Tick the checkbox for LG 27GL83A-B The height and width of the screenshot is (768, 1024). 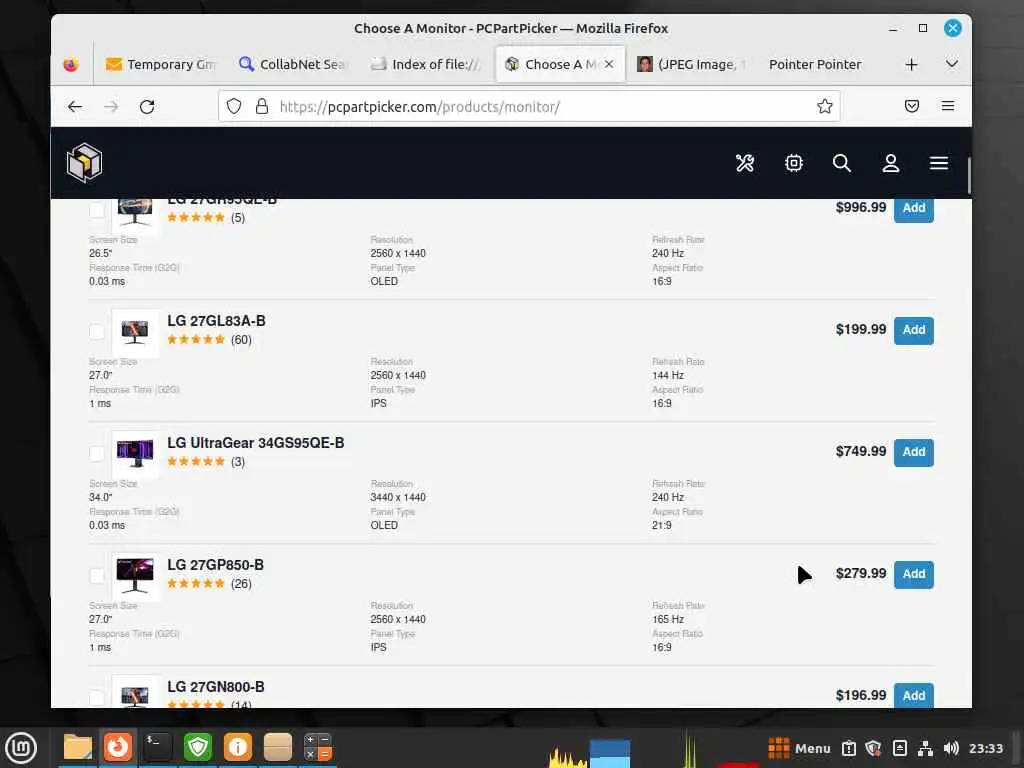click(x=97, y=331)
